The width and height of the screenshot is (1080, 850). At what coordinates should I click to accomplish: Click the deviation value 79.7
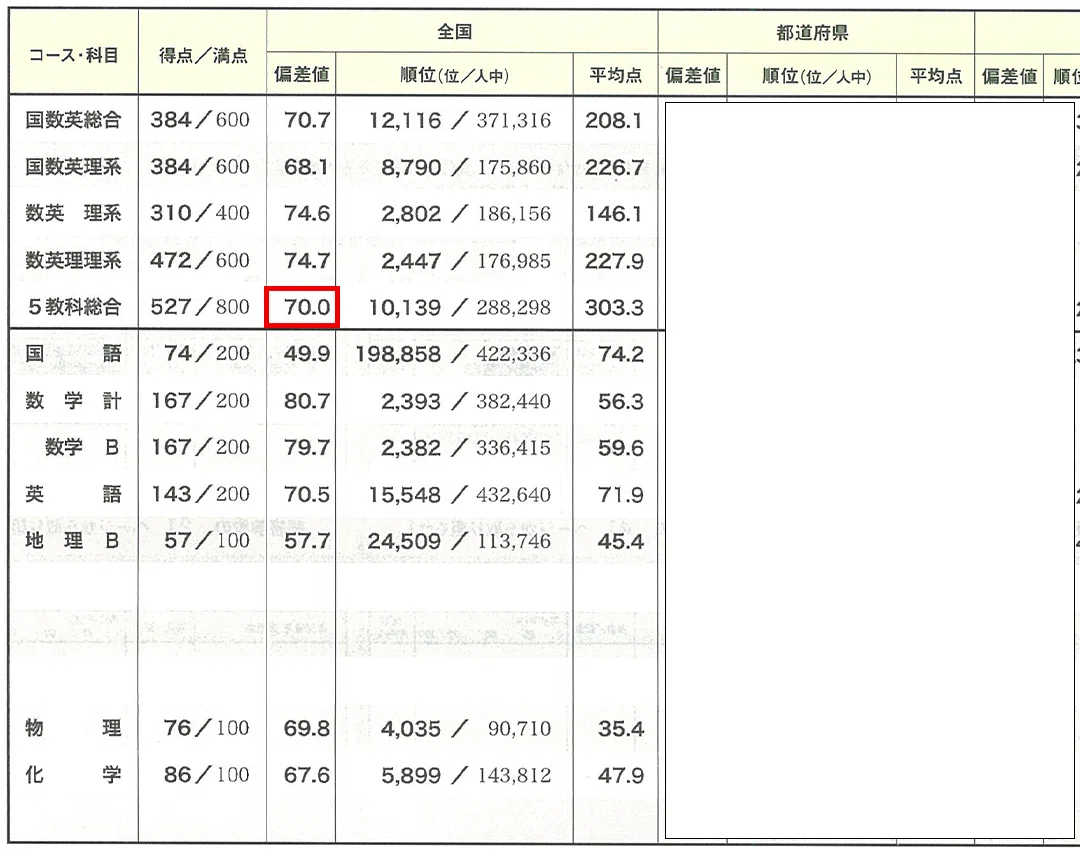(x=307, y=448)
